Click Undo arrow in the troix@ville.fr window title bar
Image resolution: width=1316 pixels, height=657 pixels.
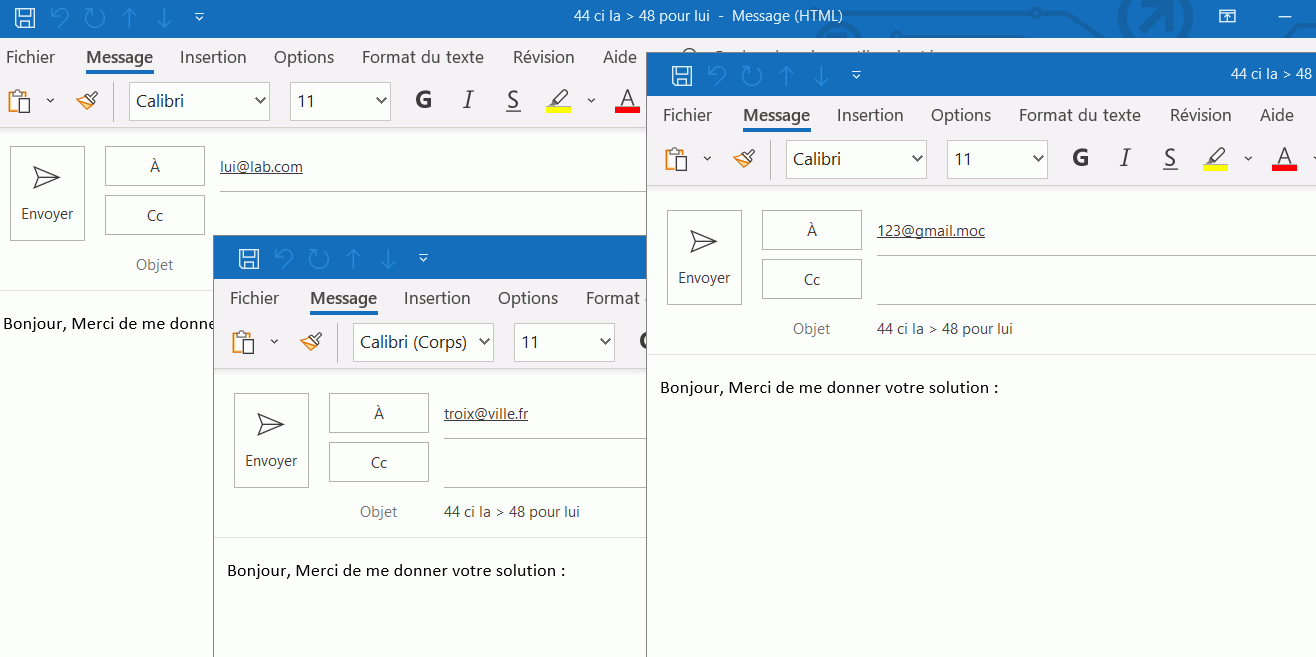coord(284,259)
